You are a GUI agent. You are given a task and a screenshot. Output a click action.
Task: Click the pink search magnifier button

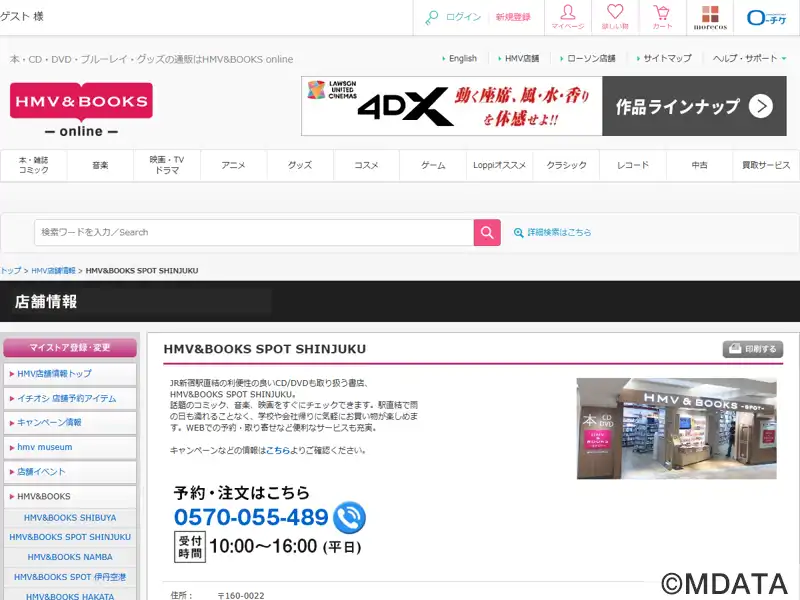487,233
